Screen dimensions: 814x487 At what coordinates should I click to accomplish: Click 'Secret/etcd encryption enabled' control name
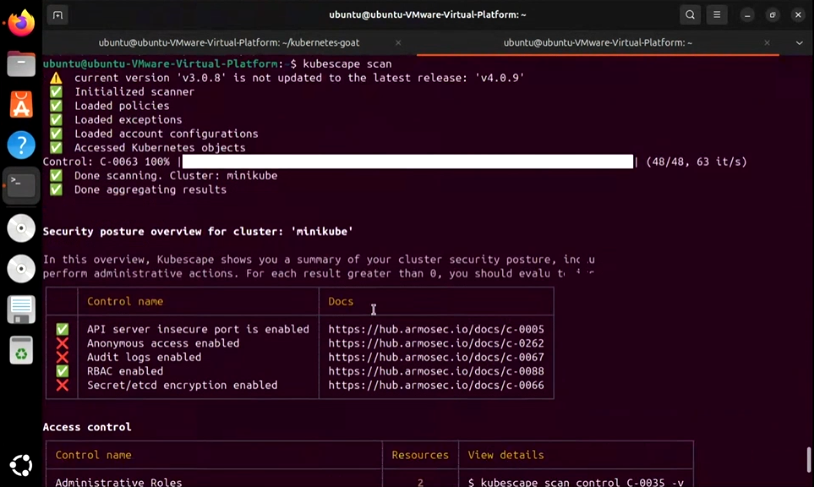point(182,385)
